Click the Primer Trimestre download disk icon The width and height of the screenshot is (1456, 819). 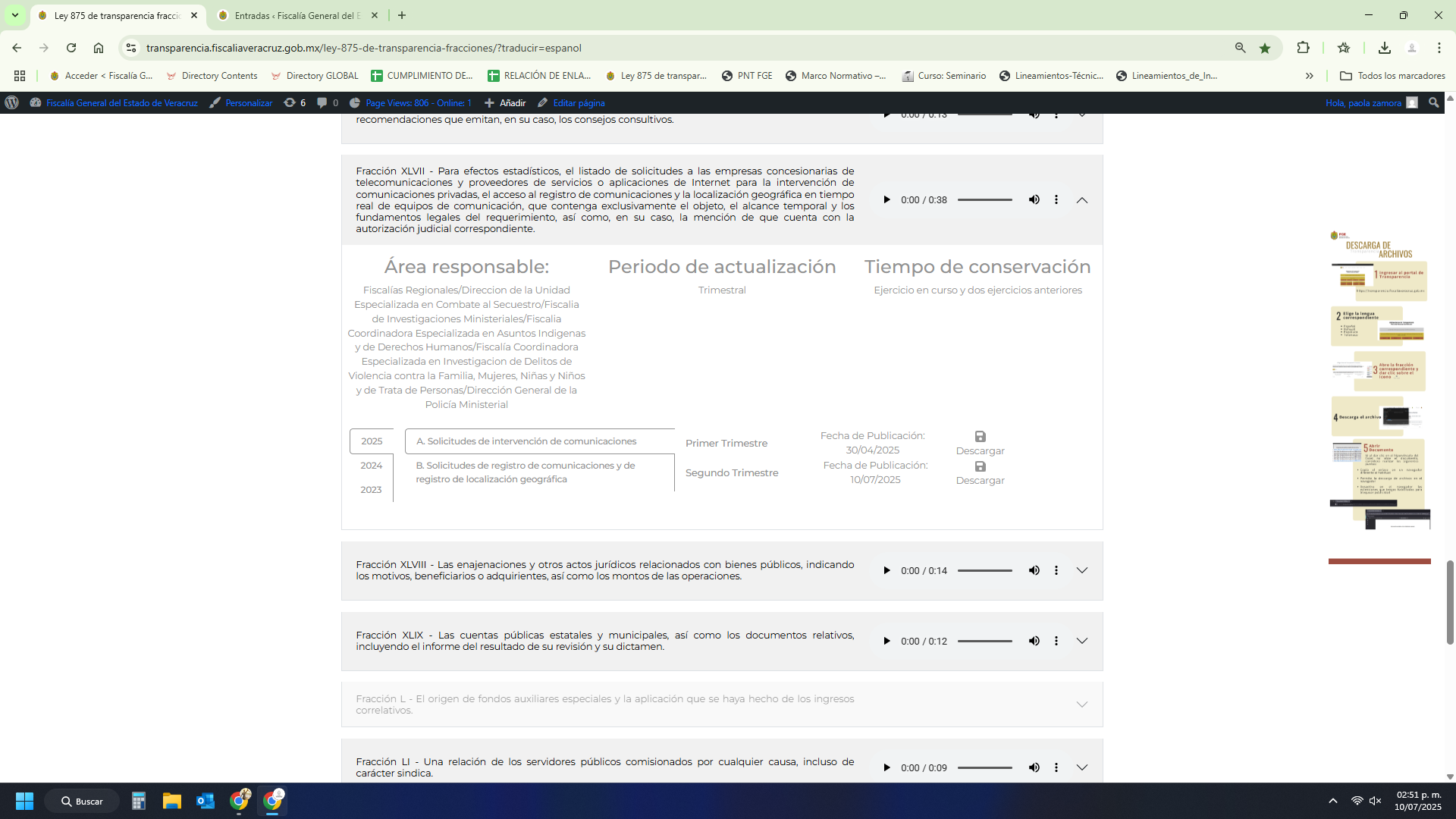point(980,437)
